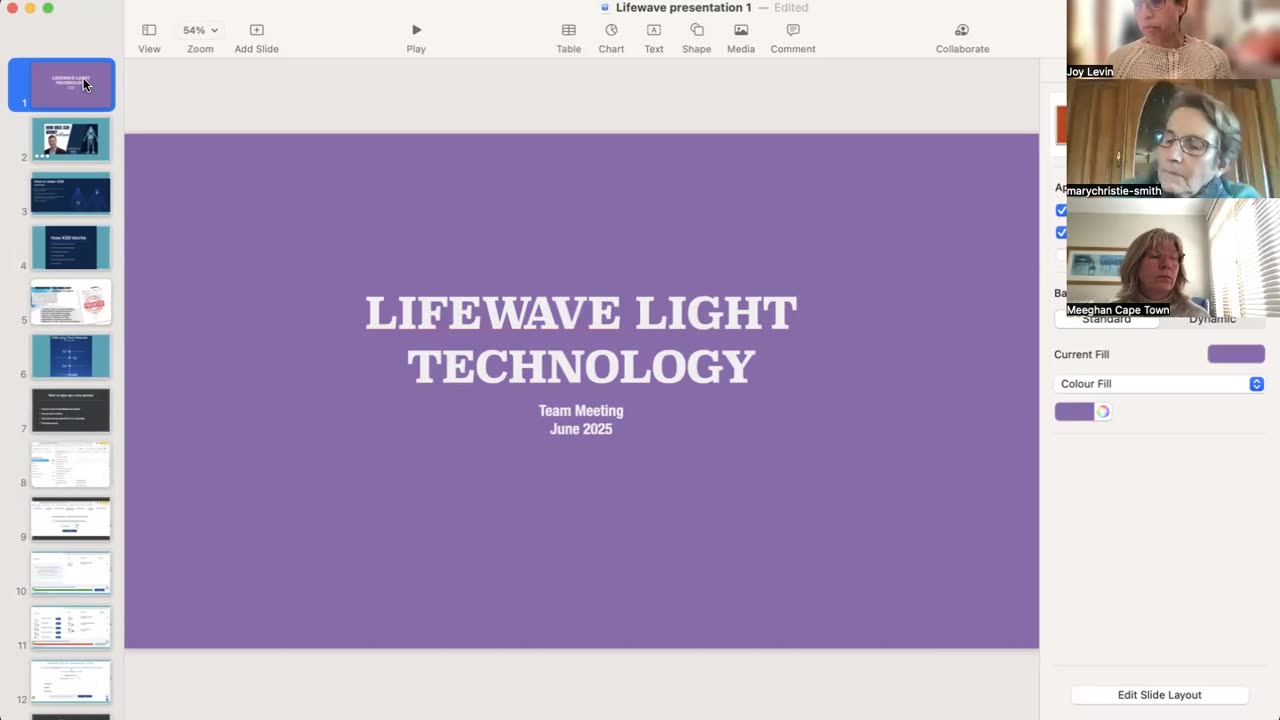Click the purple fill colour well
Image resolution: width=1280 pixels, height=720 pixels.
click(1074, 412)
